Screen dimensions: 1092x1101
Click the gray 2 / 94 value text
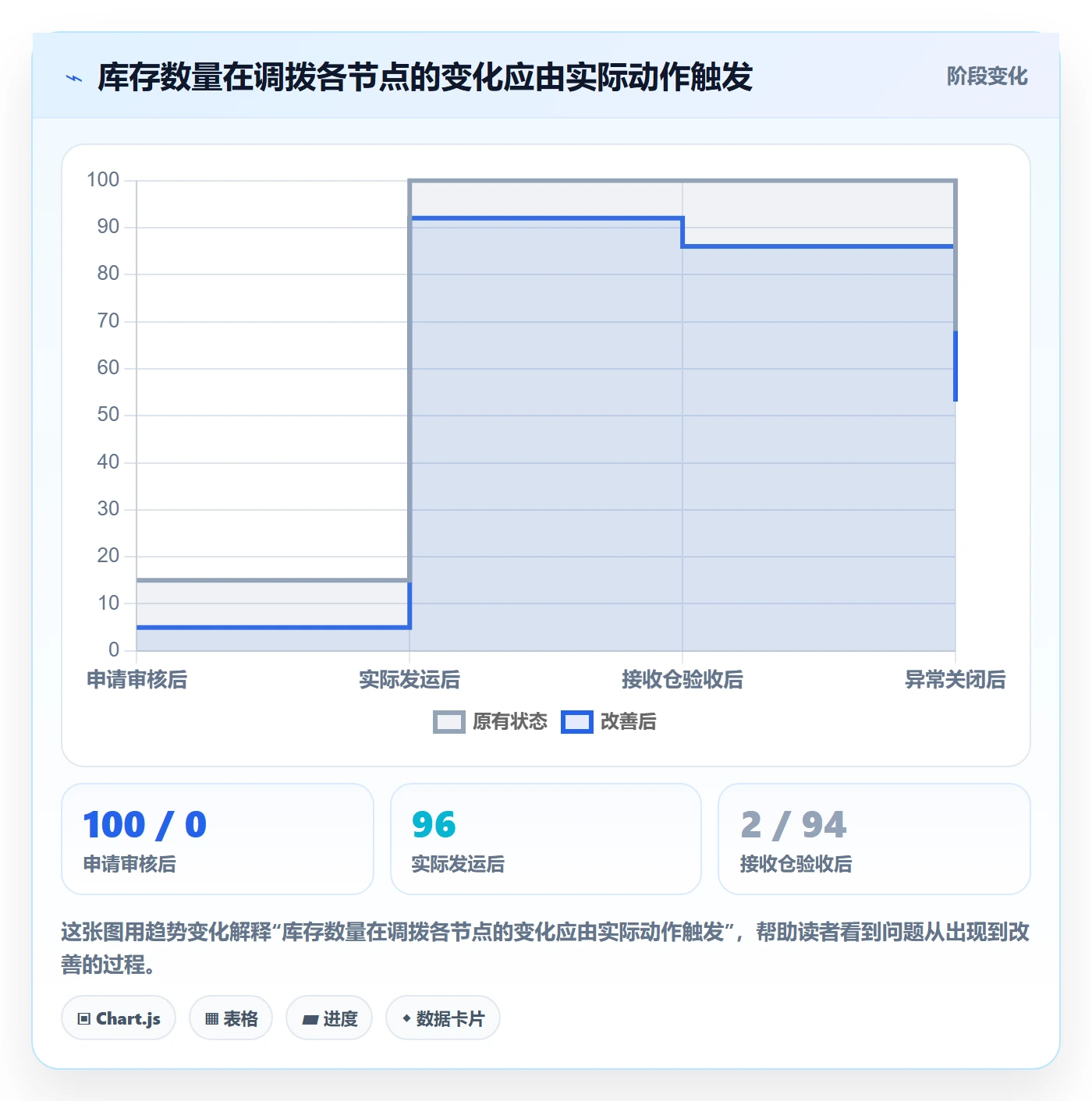point(793,825)
